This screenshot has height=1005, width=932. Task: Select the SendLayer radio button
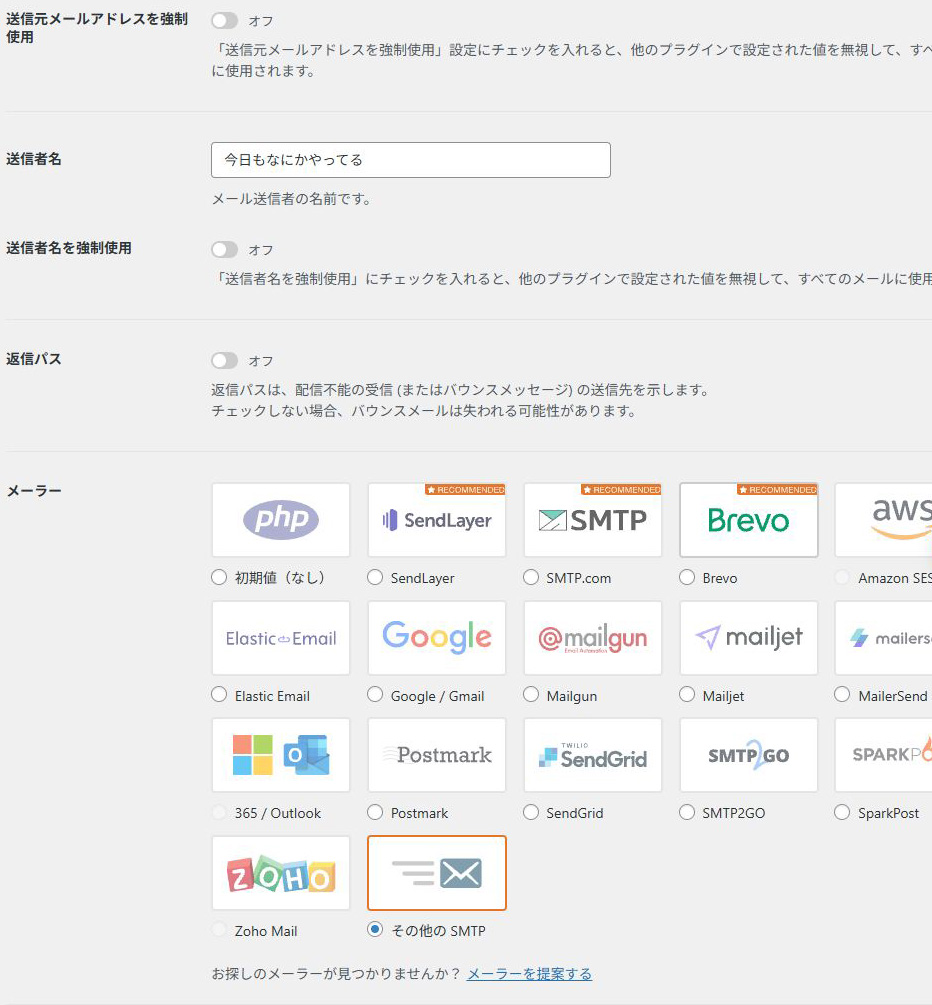pyautogui.click(x=375, y=577)
